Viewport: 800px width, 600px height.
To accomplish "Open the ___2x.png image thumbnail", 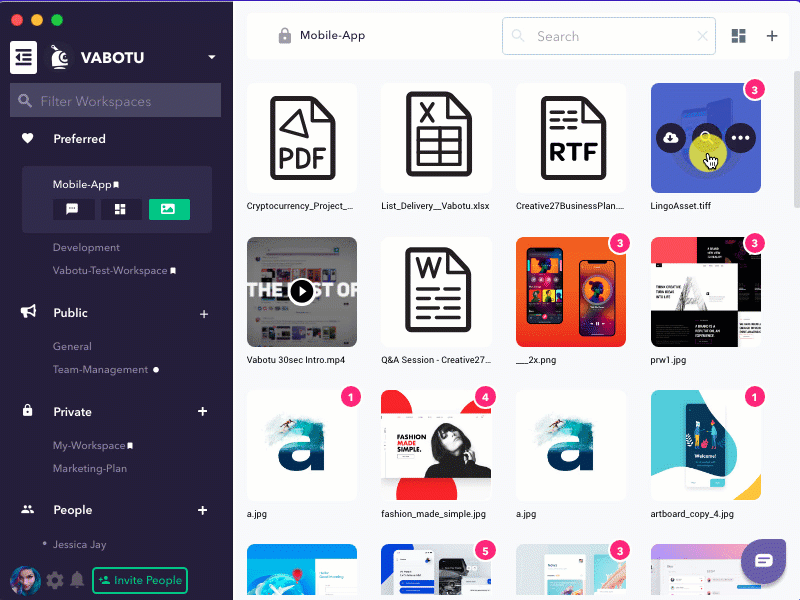I will tap(571, 292).
